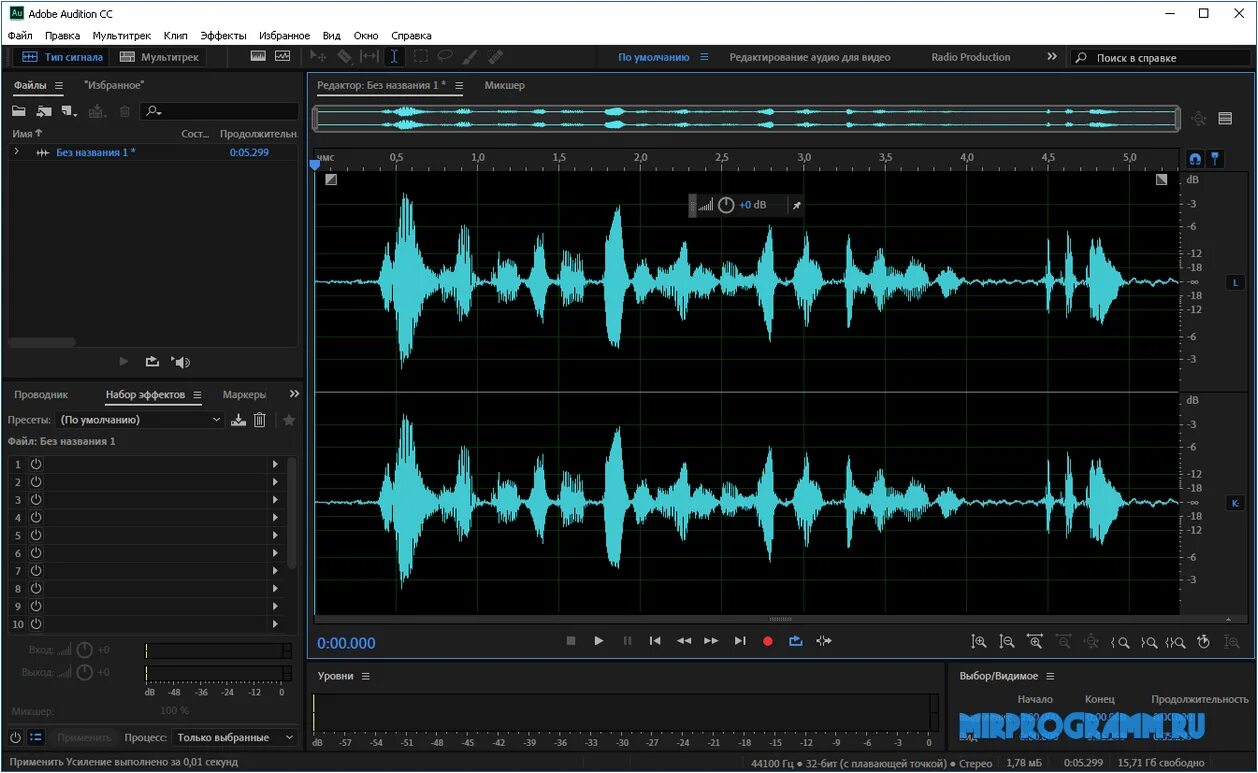Click the Play button in transport controls
1258x773 pixels.
pos(598,641)
